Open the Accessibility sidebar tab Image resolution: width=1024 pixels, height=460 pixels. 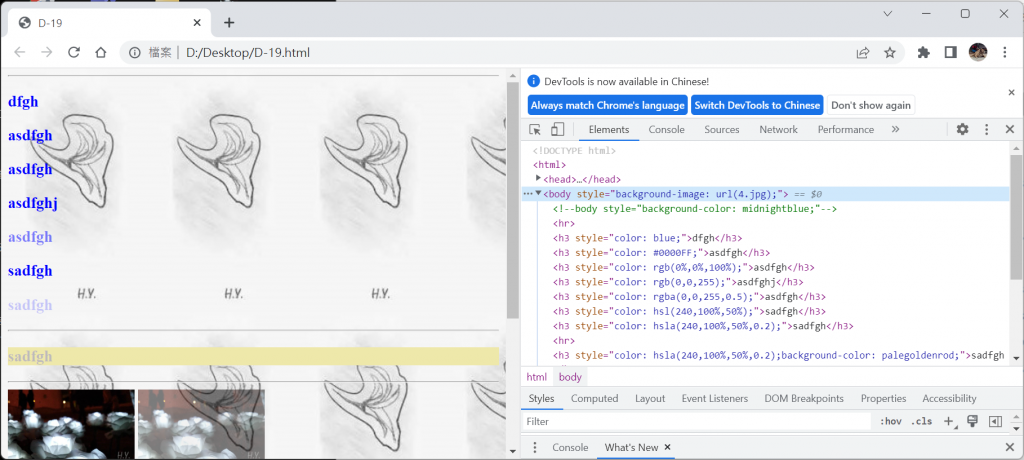(949, 399)
